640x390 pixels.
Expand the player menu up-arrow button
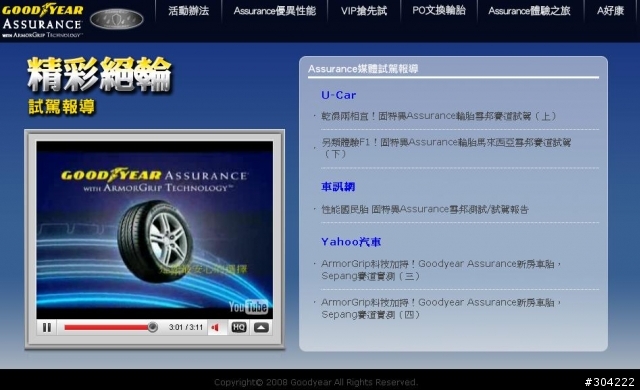coord(261,327)
